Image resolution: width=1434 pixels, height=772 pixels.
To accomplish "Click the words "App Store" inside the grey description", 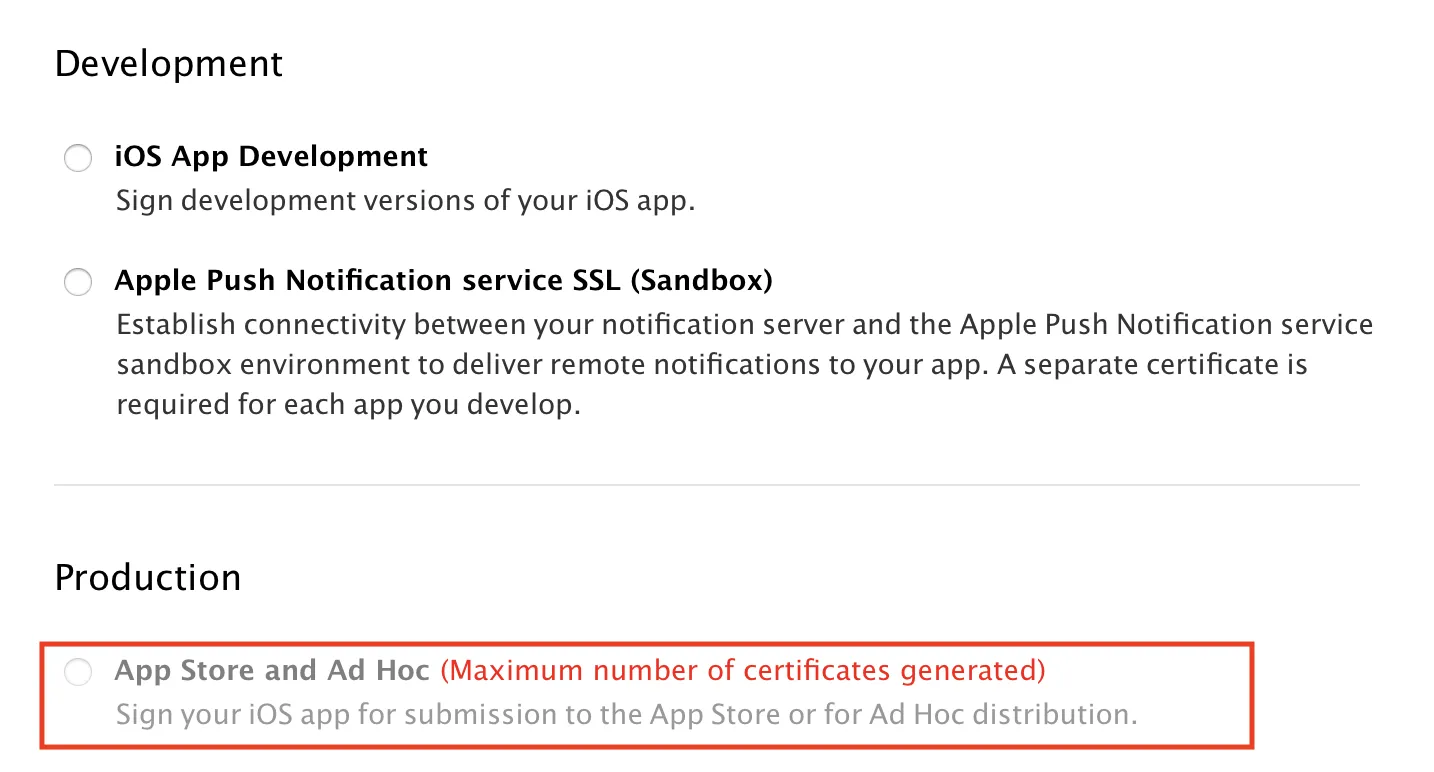I will pos(714,714).
